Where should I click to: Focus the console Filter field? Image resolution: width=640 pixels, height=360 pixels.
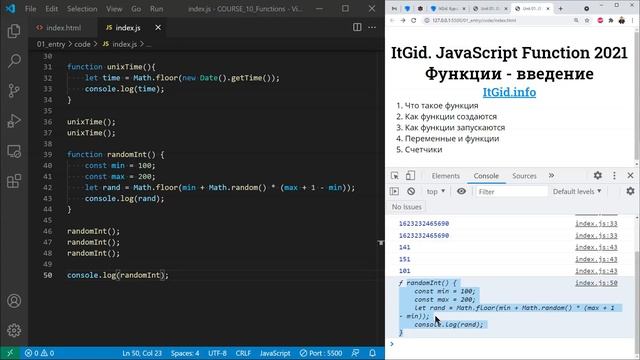(512, 191)
